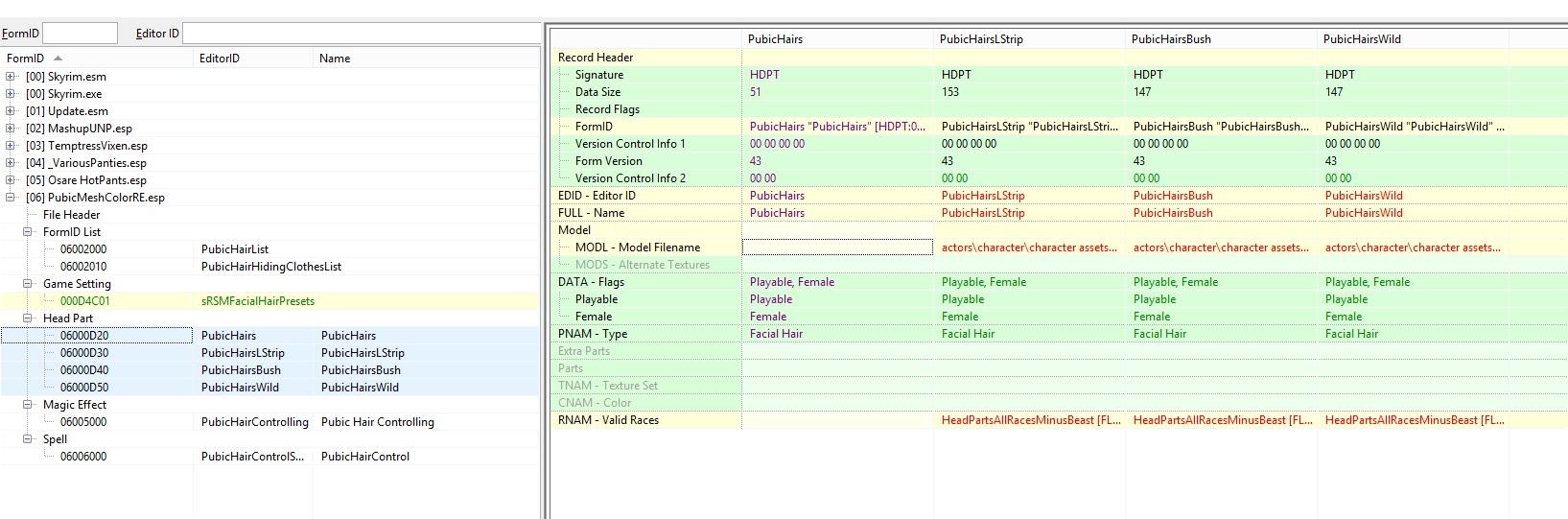Screen dimensions: 1568x519
Task: Expand the [03] TemptressVixen.esp node
Action: (11, 146)
